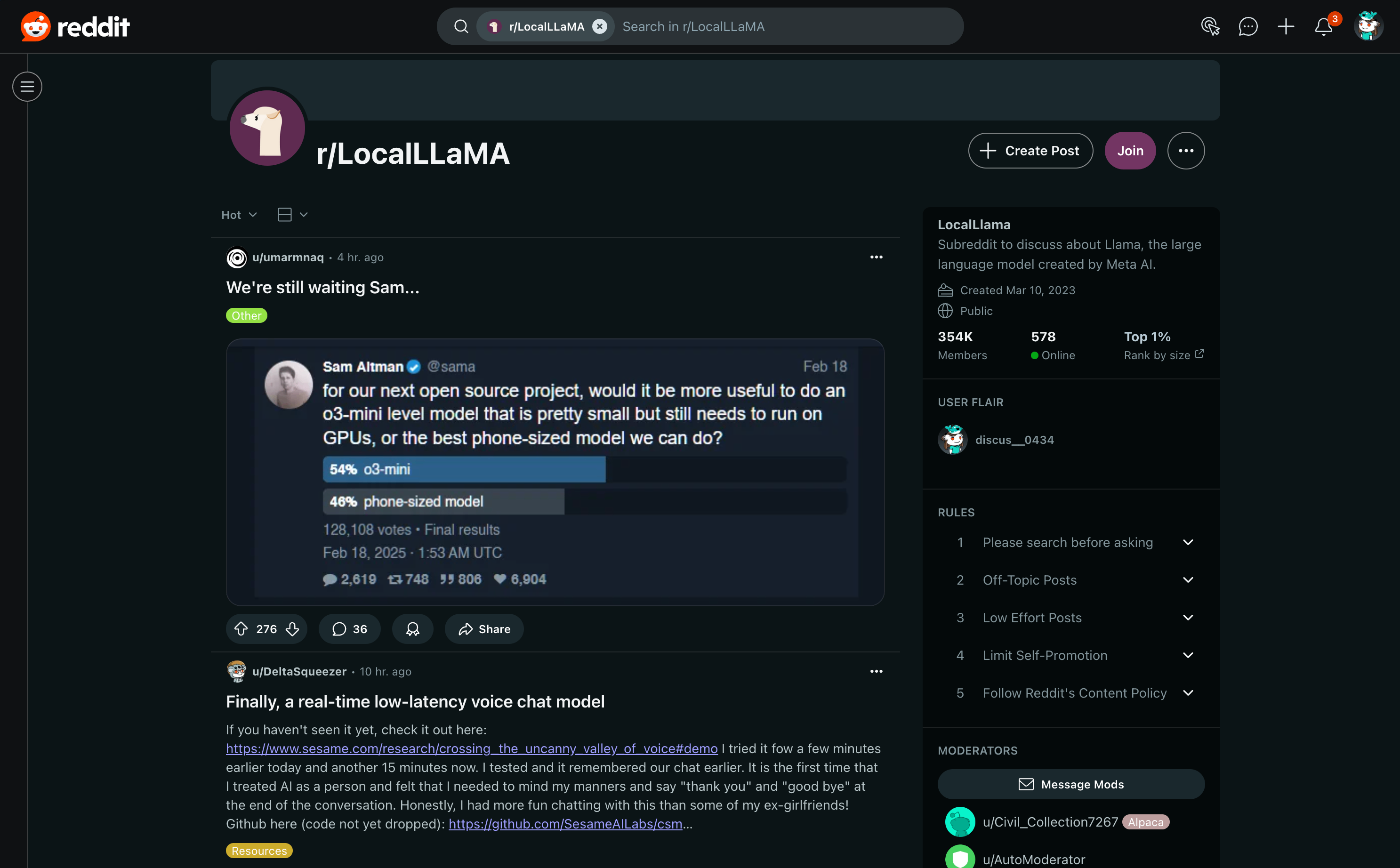The width and height of the screenshot is (1400, 868).
Task: Open the Hot sort dropdown
Action: [239, 215]
